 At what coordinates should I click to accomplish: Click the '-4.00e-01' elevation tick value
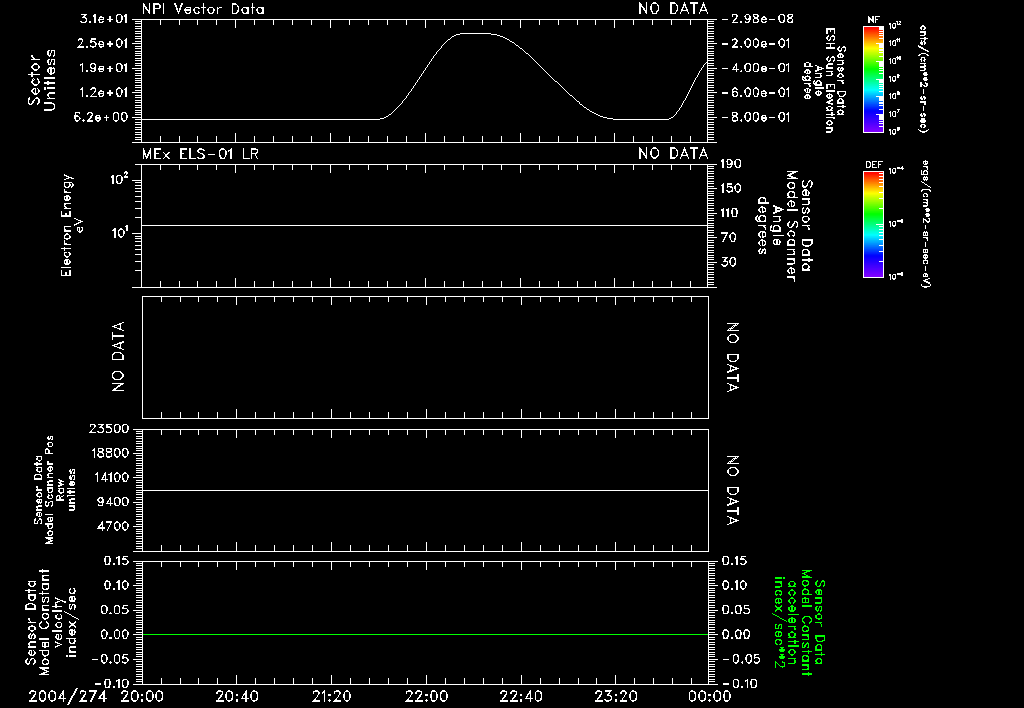point(756,68)
